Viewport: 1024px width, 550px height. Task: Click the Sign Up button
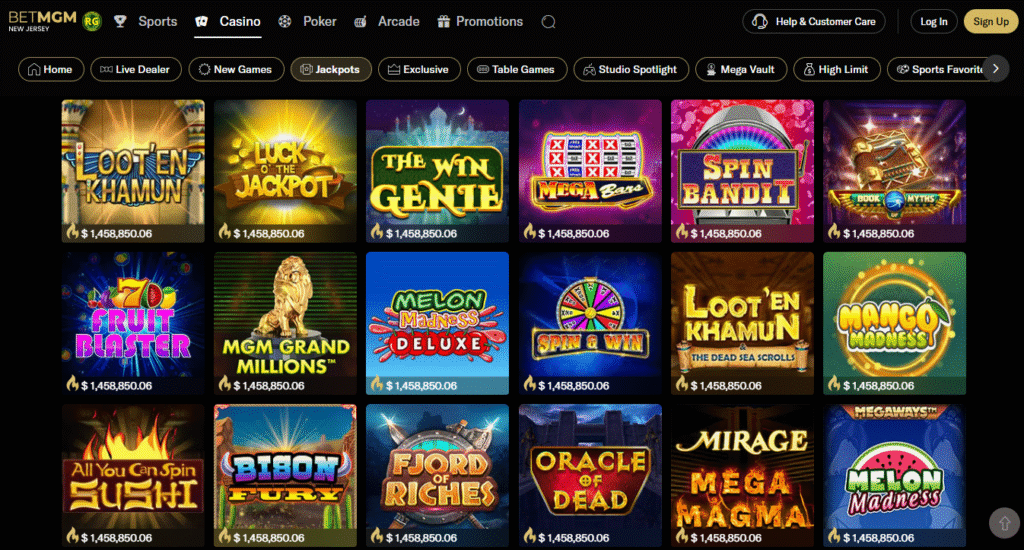990,22
